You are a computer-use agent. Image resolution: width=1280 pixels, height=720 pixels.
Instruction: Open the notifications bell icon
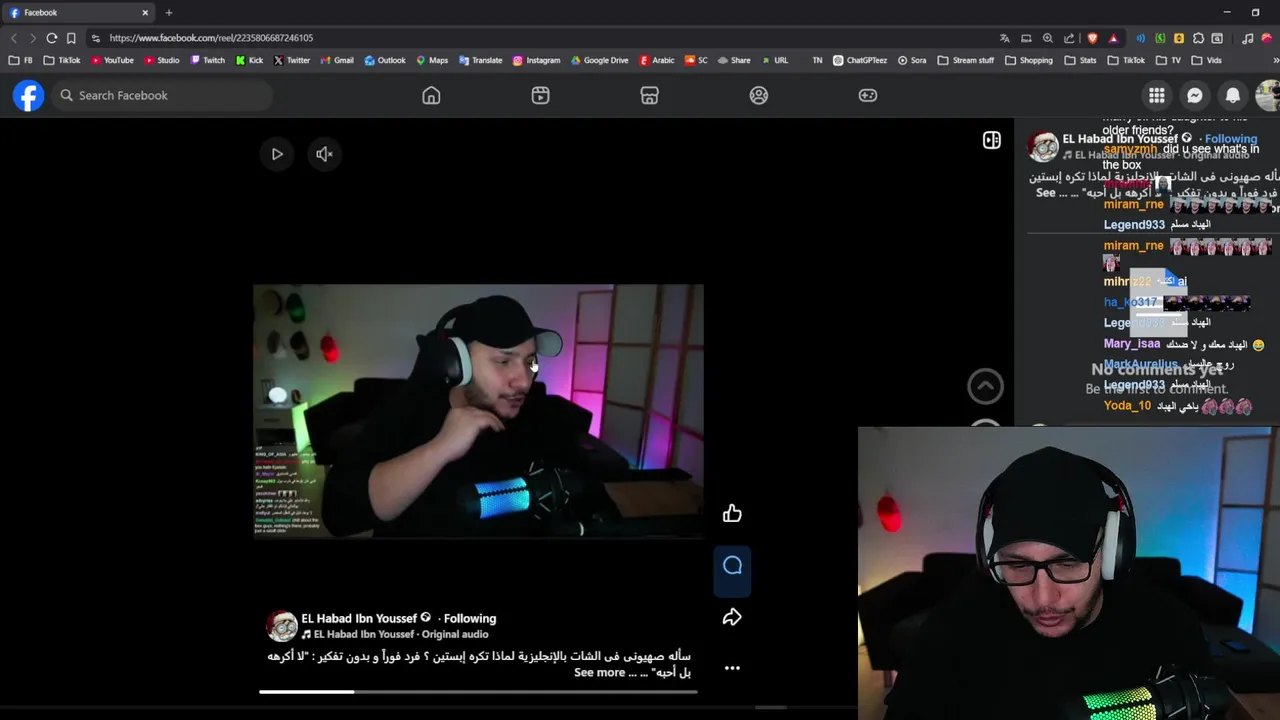point(1233,95)
